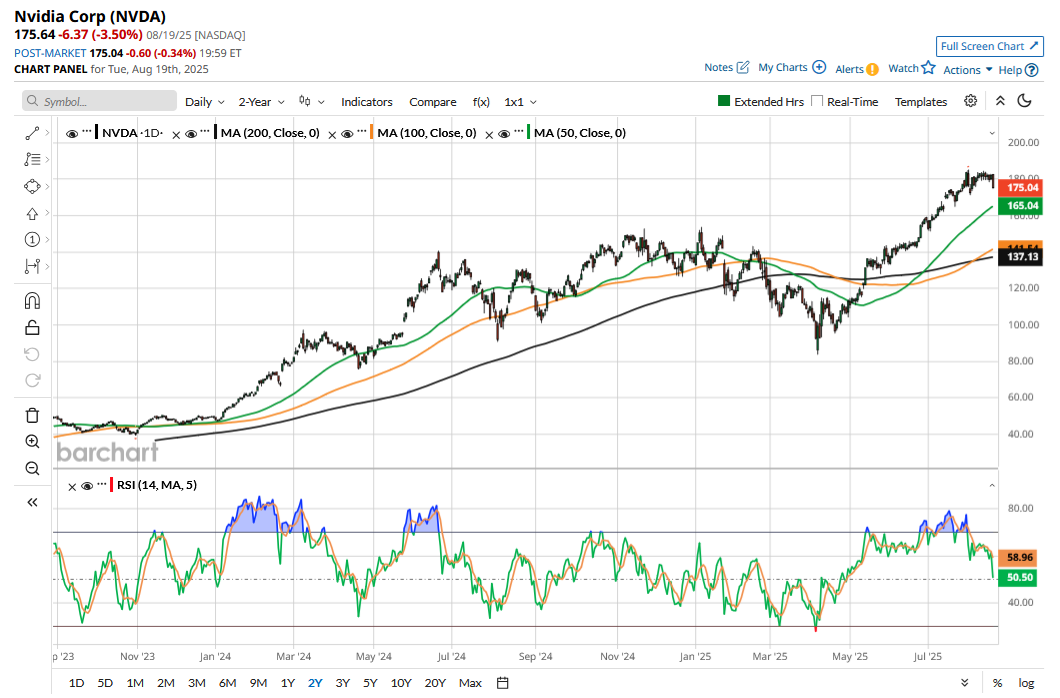The image size is (1060, 698).
Task: Select the trend line drawing tool
Action: click(32, 133)
